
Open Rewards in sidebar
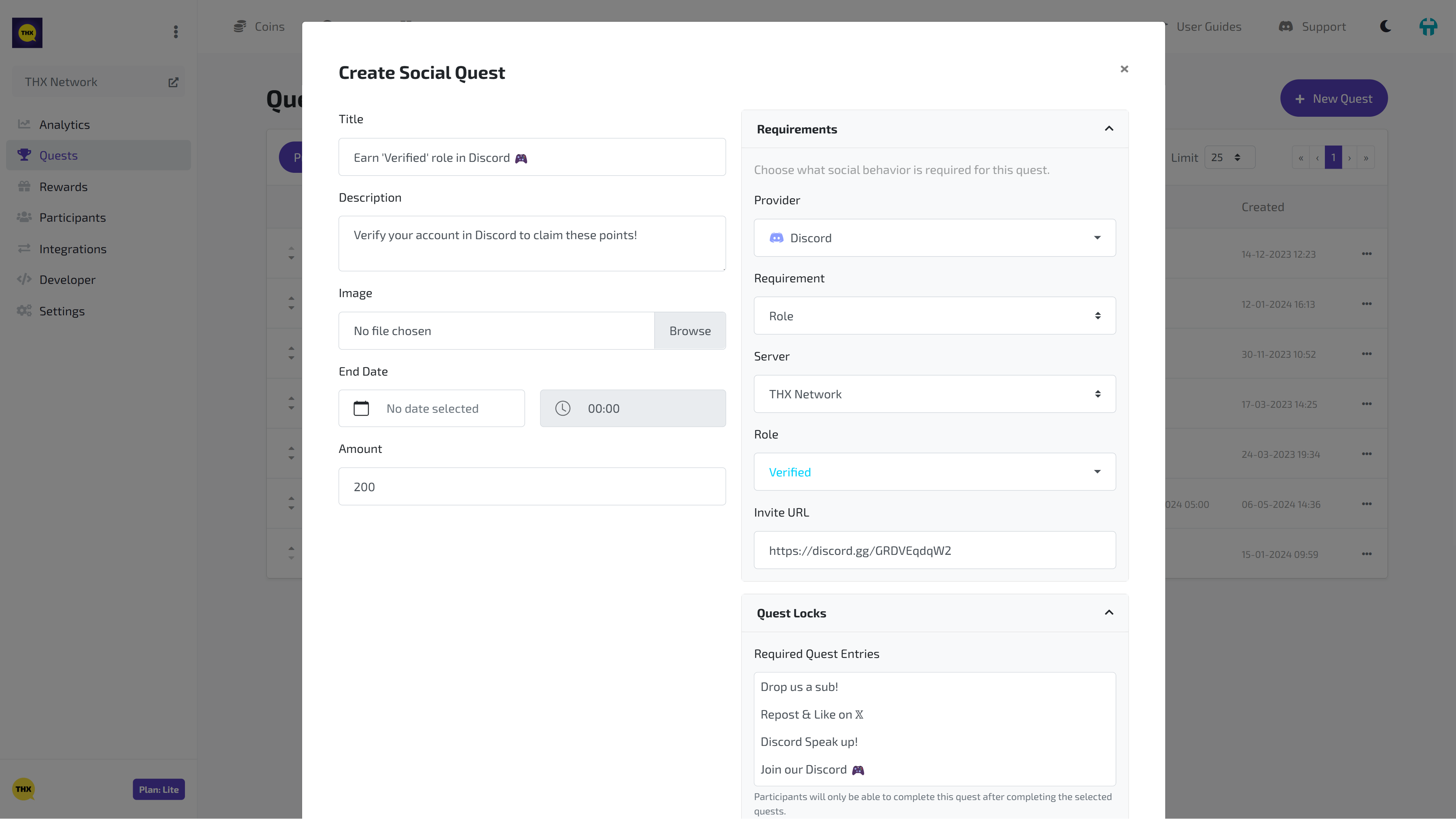click(63, 186)
